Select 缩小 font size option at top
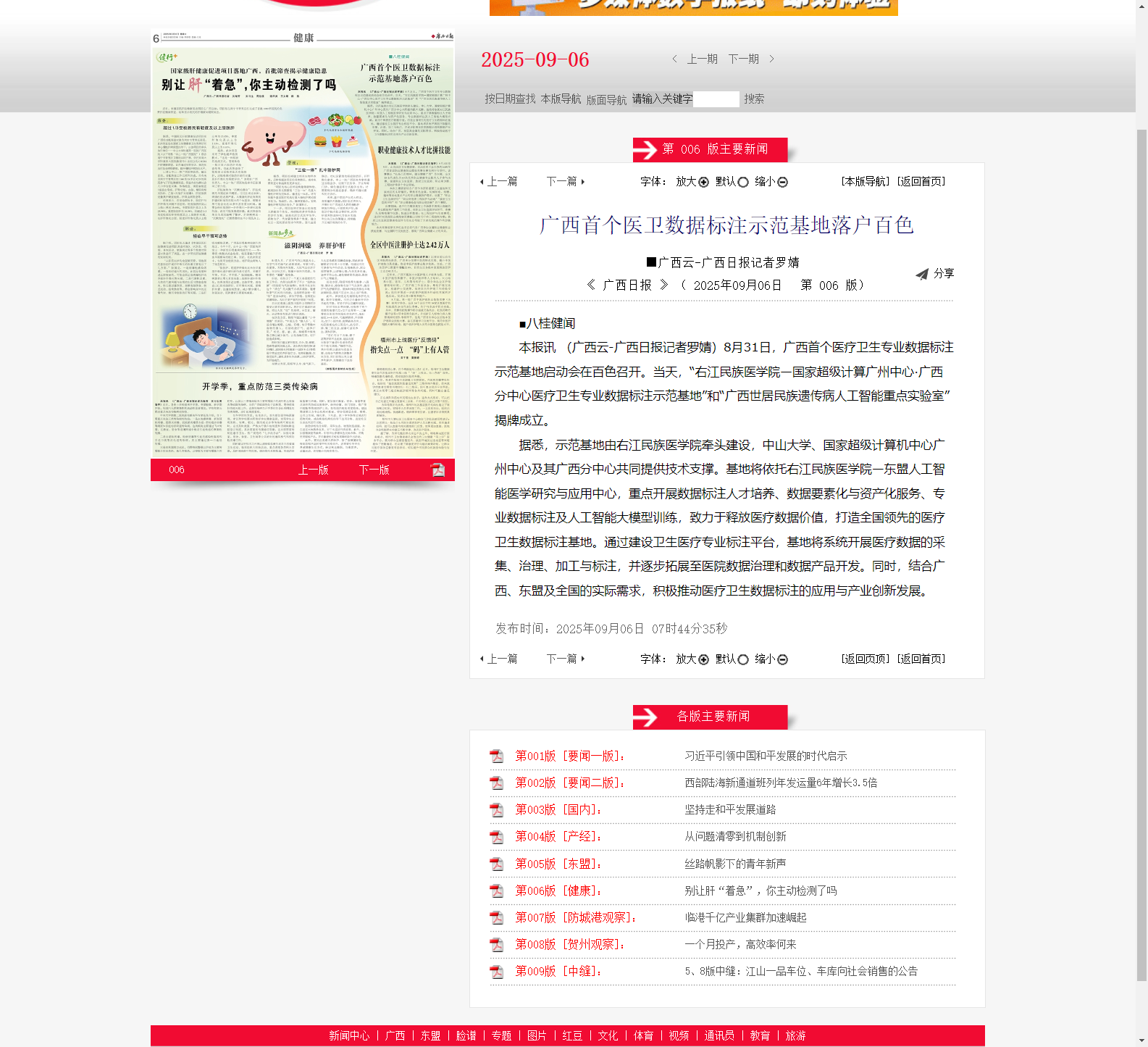1148x1047 pixels. [782, 182]
